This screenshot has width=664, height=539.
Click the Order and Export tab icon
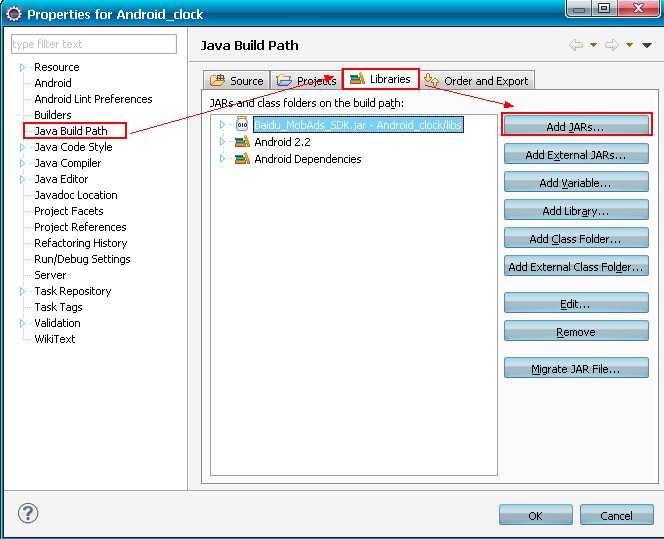[x=432, y=80]
